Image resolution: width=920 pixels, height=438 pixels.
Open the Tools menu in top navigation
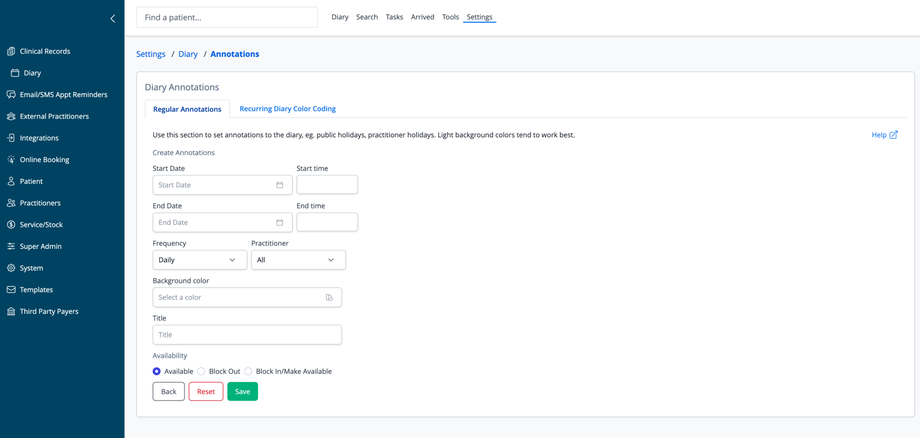click(x=450, y=17)
